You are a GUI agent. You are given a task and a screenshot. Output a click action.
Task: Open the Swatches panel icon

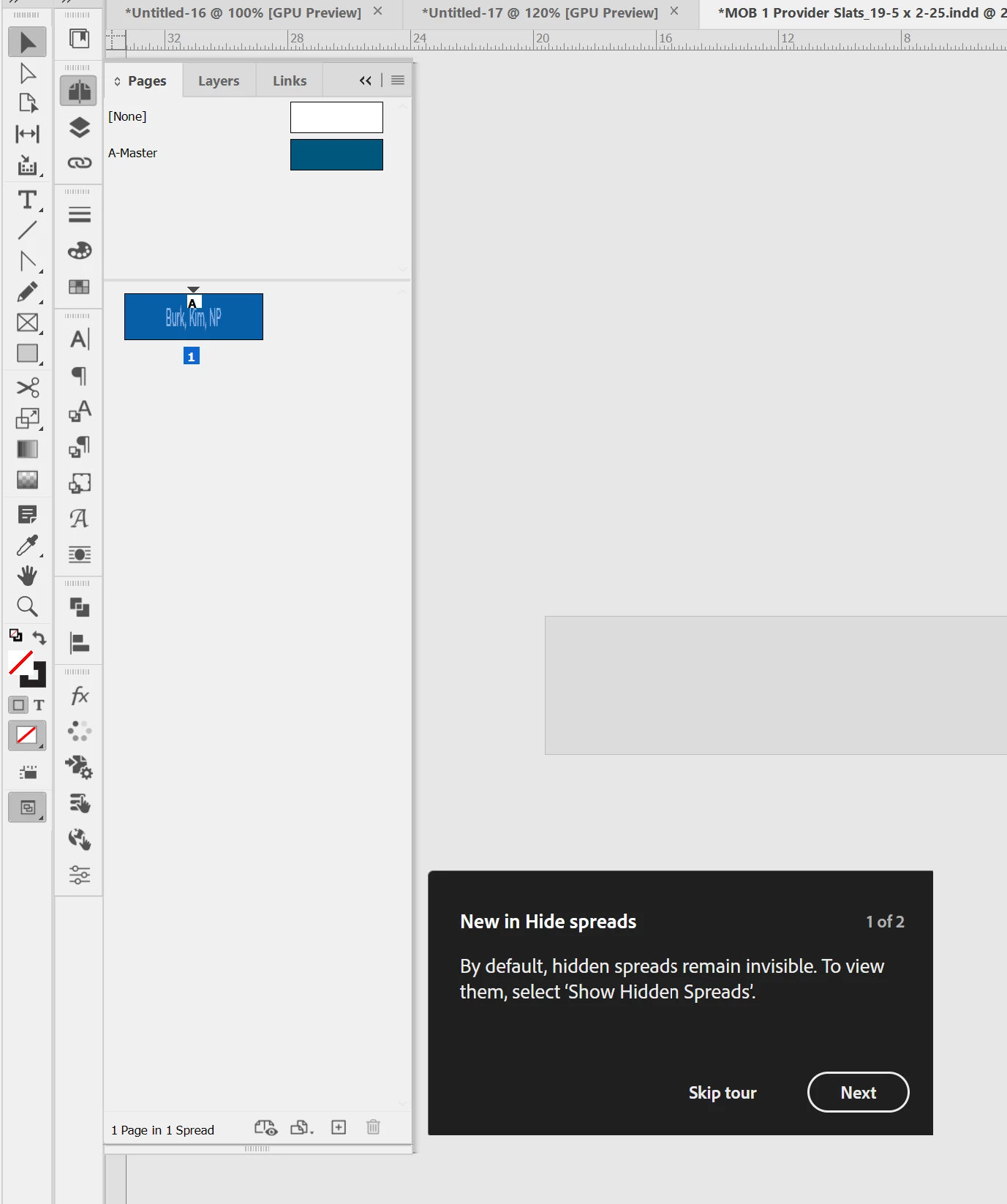(x=79, y=287)
